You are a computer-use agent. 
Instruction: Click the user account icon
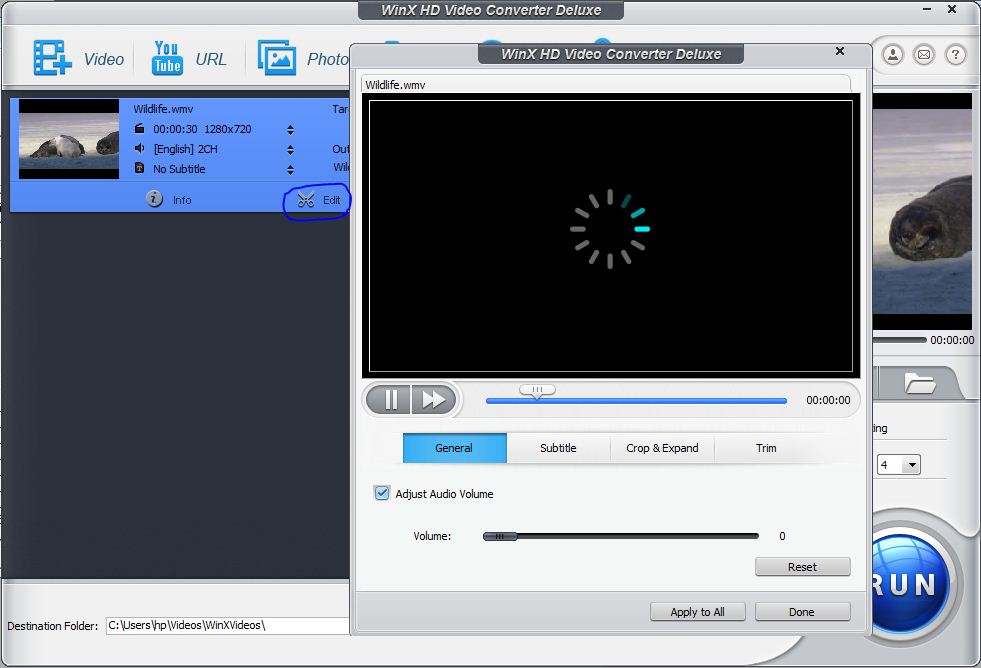(893, 55)
